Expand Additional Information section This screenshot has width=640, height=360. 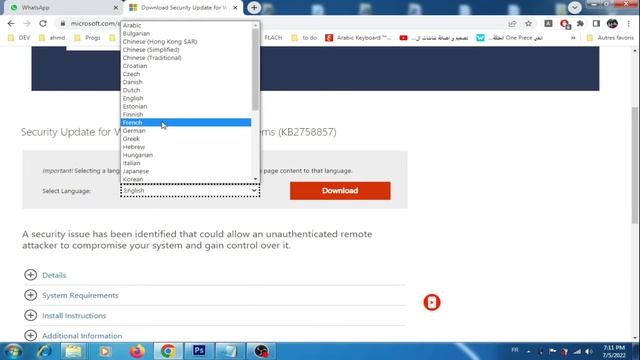(x=73, y=336)
